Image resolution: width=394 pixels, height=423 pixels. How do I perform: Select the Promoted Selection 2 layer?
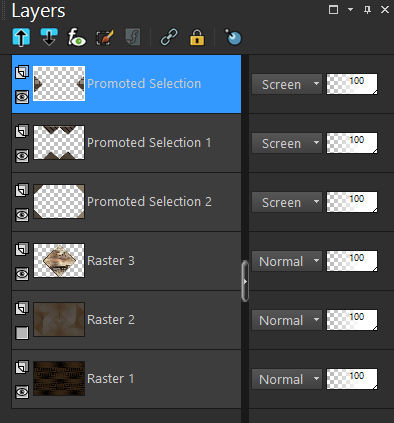126,202
